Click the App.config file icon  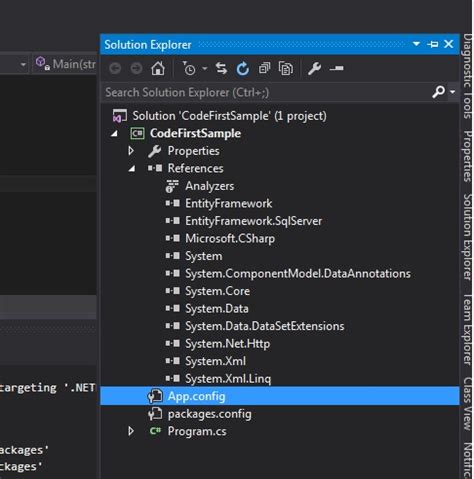tap(155, 396)
